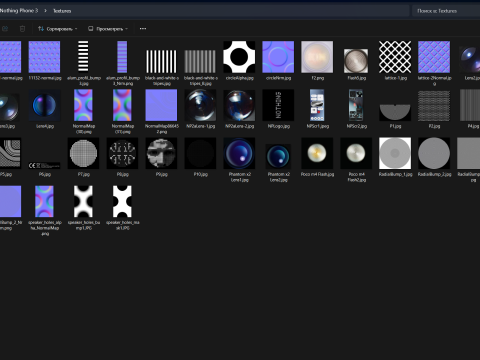
Task: Open the three-dots more options menu
Action: point(143,29)
